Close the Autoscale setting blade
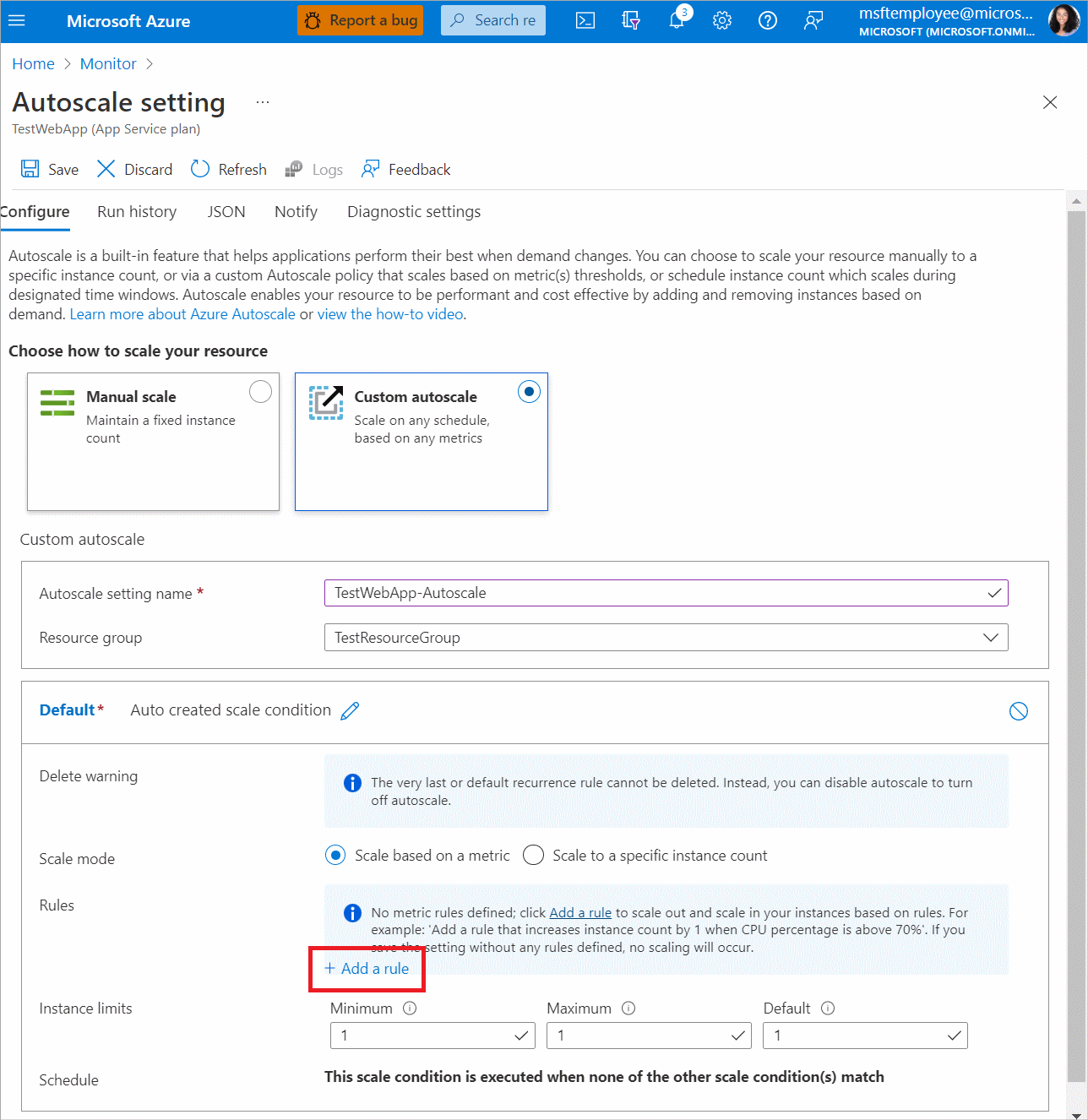Screen dimensions: 1088x1120 tap(1050, 102)
